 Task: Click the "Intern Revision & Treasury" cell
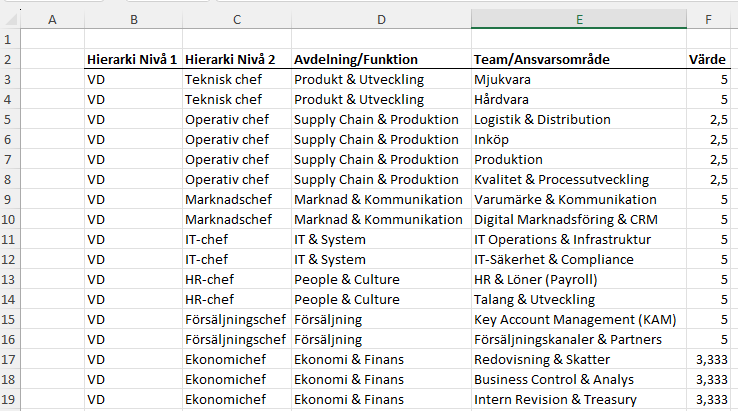pos(555,400)
